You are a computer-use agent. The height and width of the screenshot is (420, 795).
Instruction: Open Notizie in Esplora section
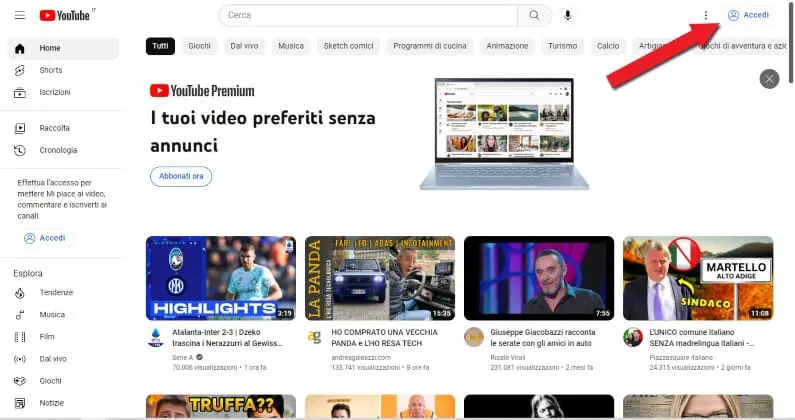[63, 403]
